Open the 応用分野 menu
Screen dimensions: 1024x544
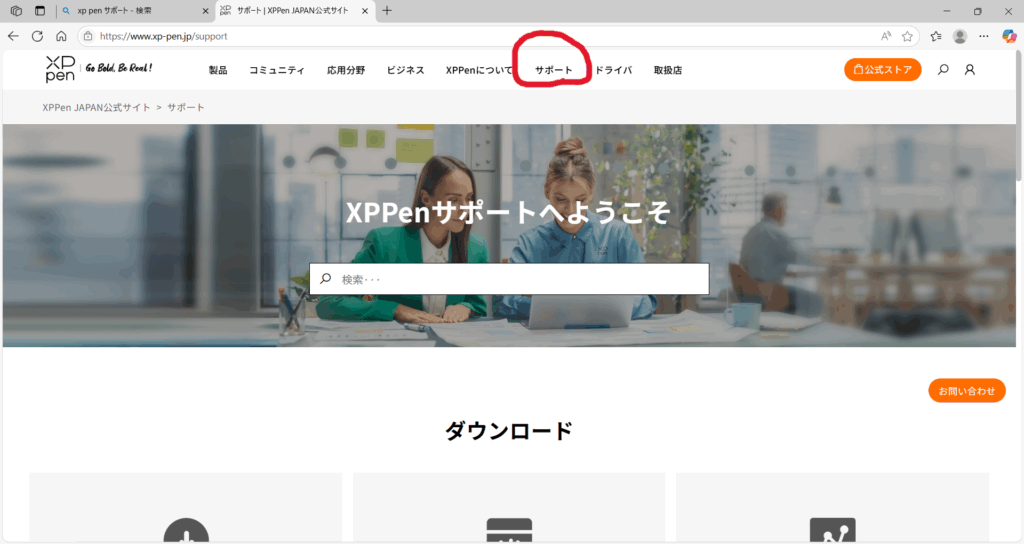pos(346,70)
